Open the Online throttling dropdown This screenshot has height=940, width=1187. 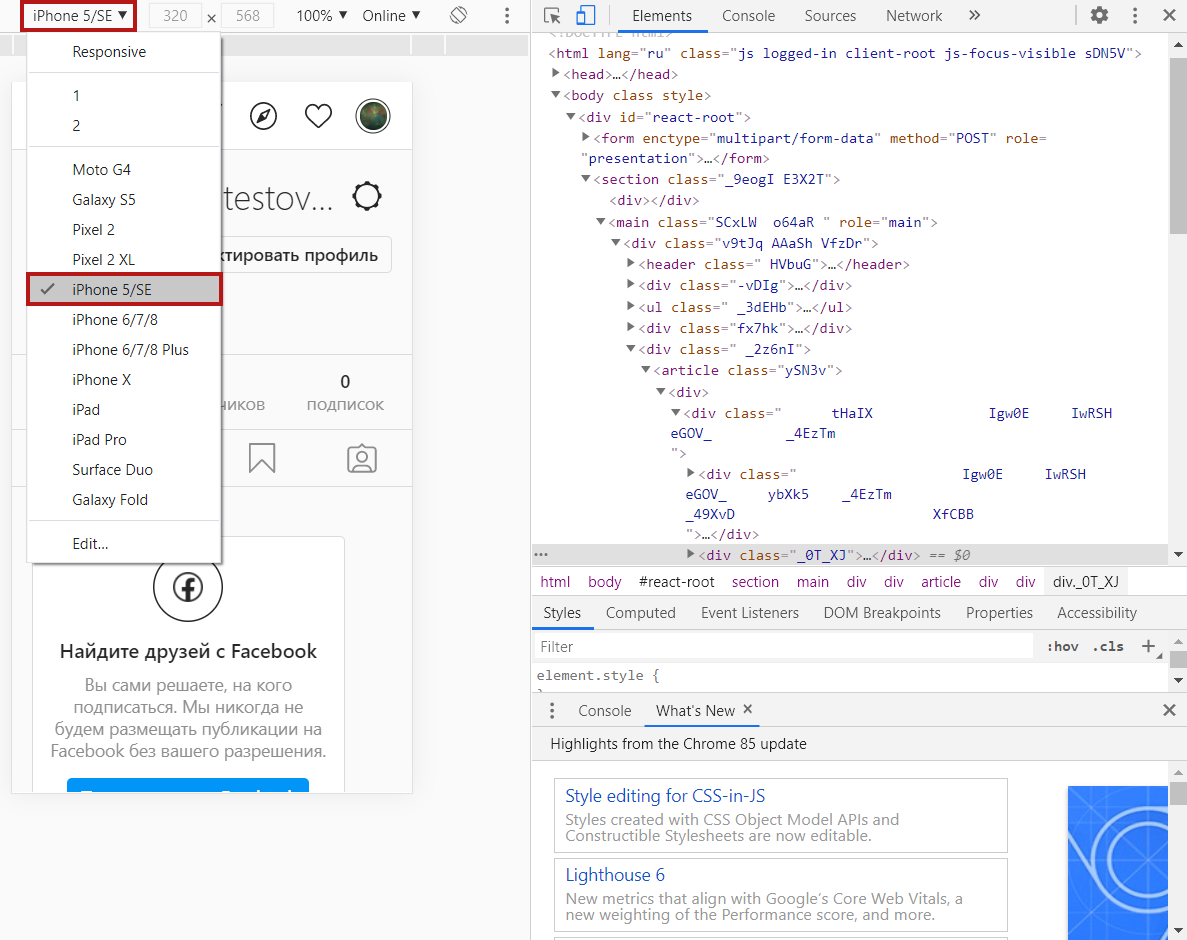point(391,16)
